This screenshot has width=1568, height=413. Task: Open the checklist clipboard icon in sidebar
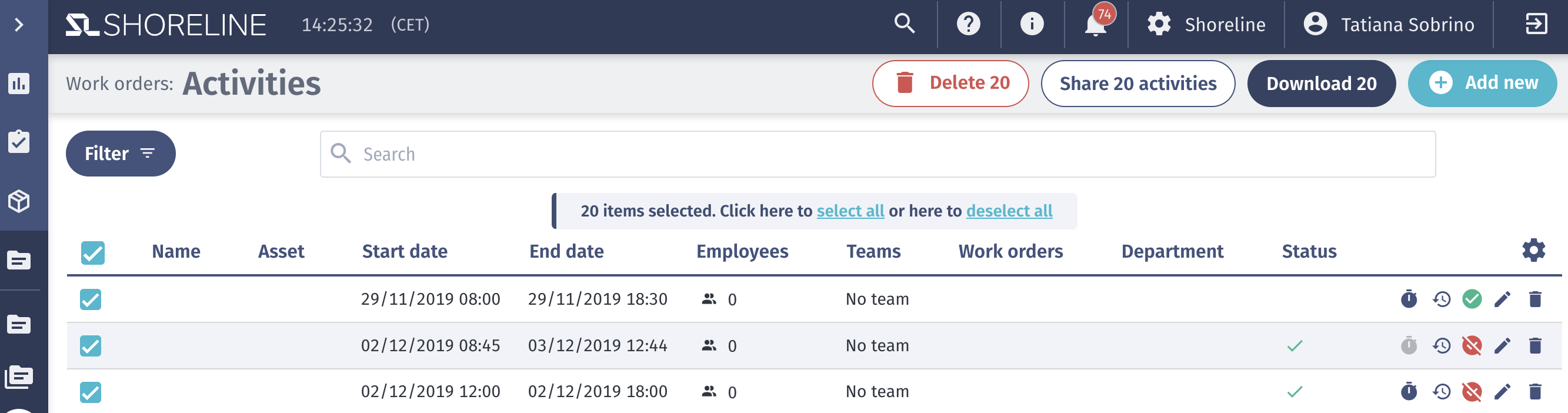19,141
